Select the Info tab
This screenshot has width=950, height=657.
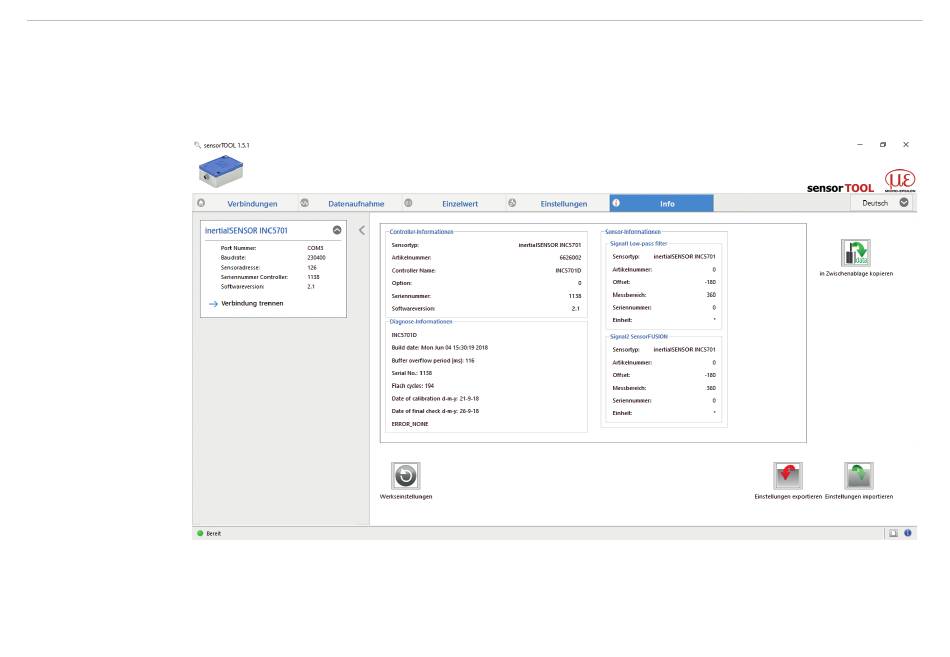(x=662, y=204)
